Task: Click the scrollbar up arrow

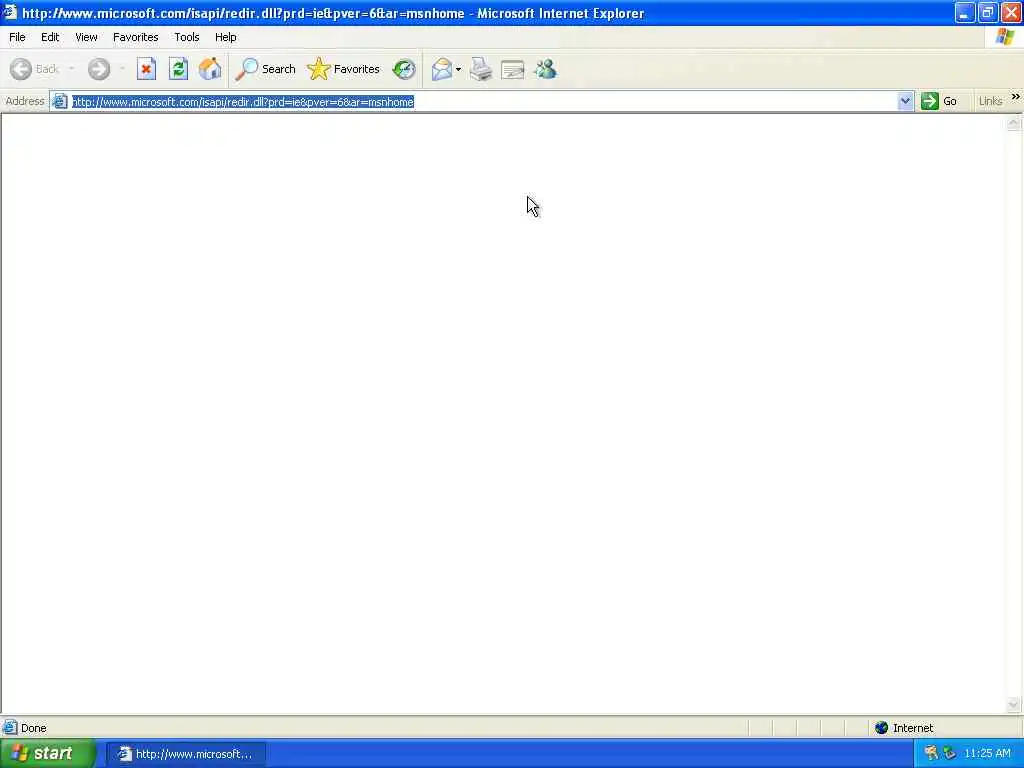Action: (x=1014, y=123)
